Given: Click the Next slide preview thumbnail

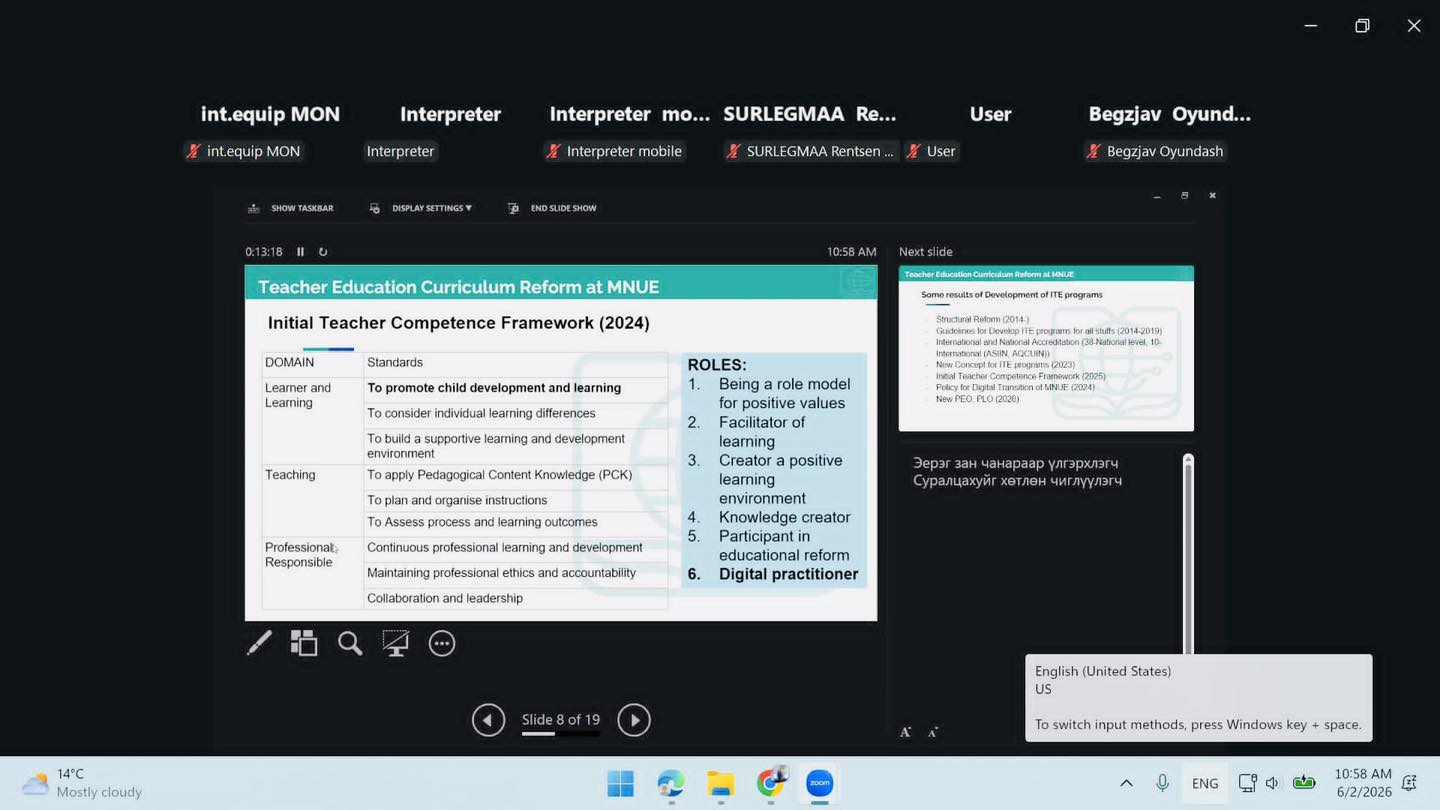Looking at the screenshot, I should coord(1046,348).
